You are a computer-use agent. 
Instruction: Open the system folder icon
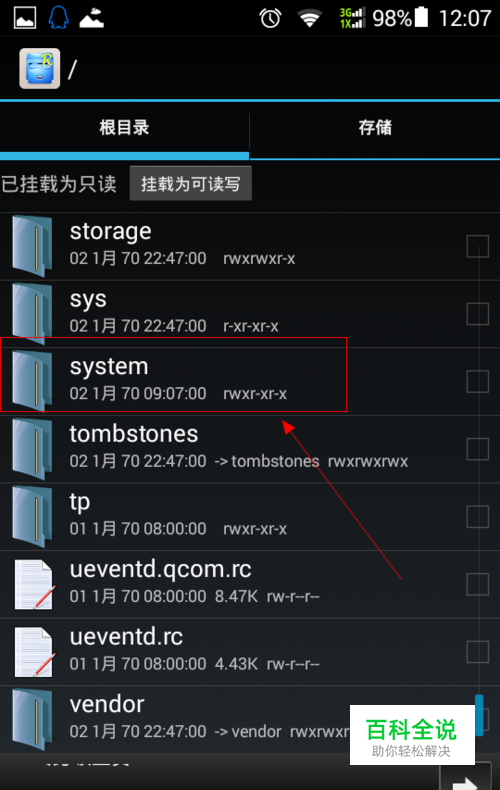[33, 381]
